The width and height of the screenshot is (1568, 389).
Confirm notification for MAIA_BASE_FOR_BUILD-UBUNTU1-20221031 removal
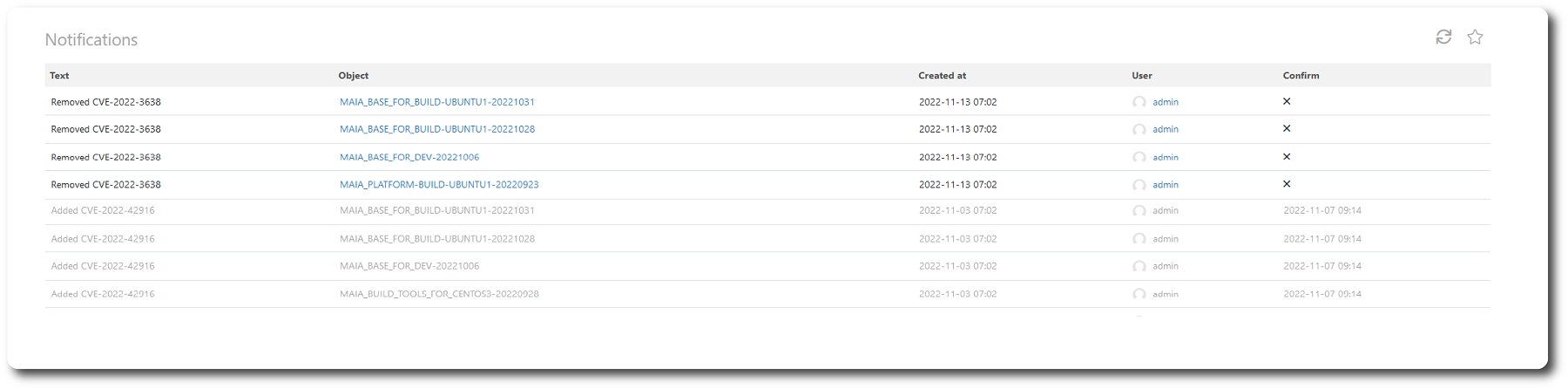(1287, 101)
